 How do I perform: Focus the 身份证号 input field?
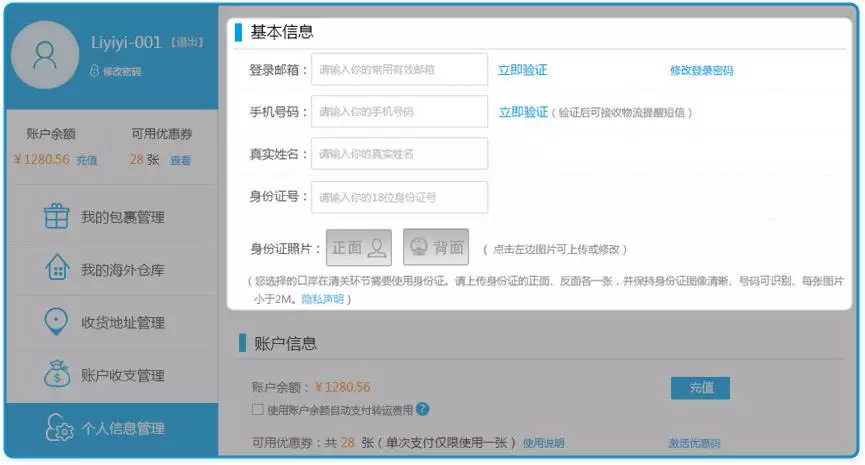pyautogui.click(x=399, y=197)
